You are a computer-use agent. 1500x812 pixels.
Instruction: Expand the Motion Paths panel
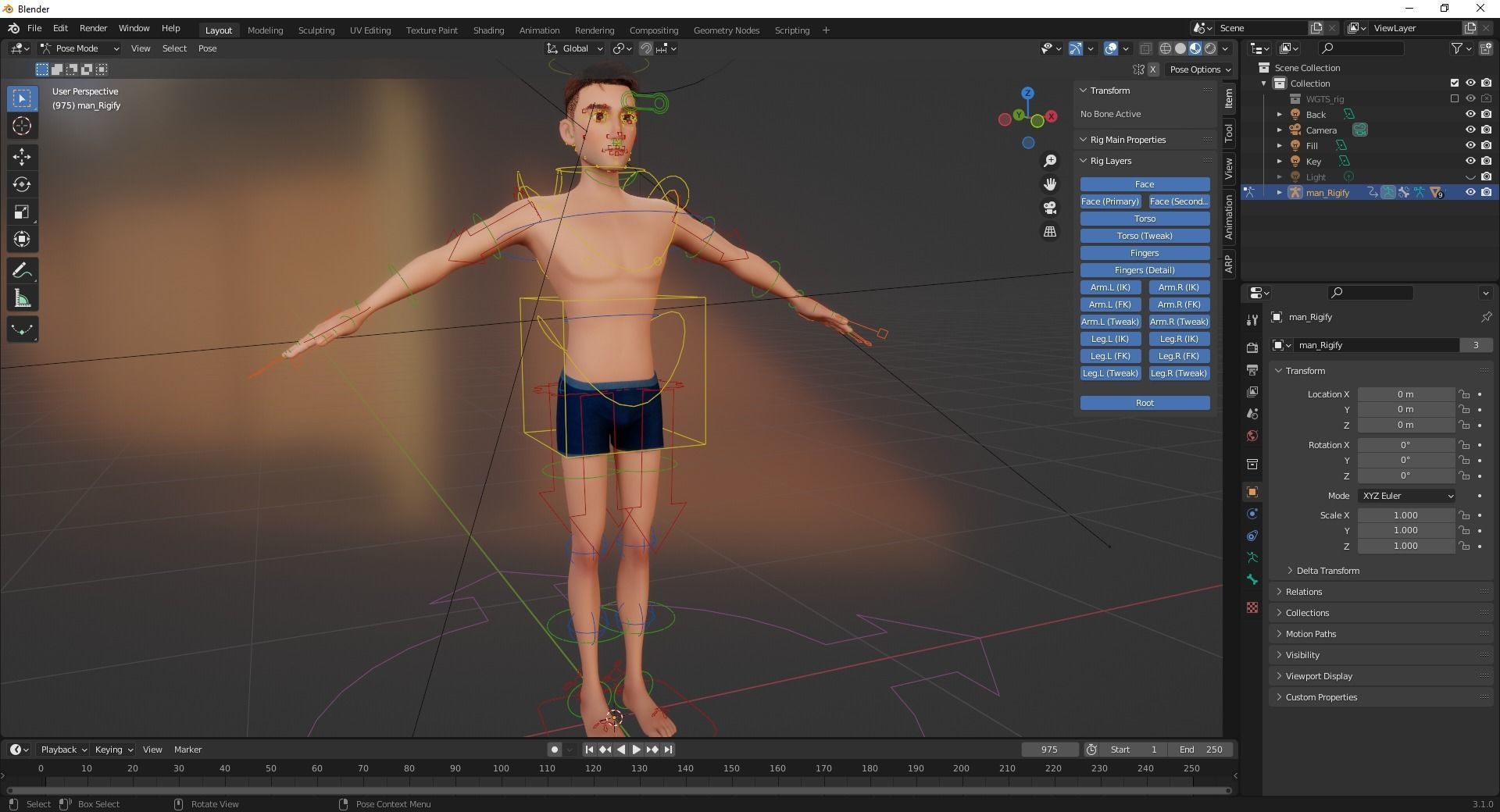(x=1381, y=634)
